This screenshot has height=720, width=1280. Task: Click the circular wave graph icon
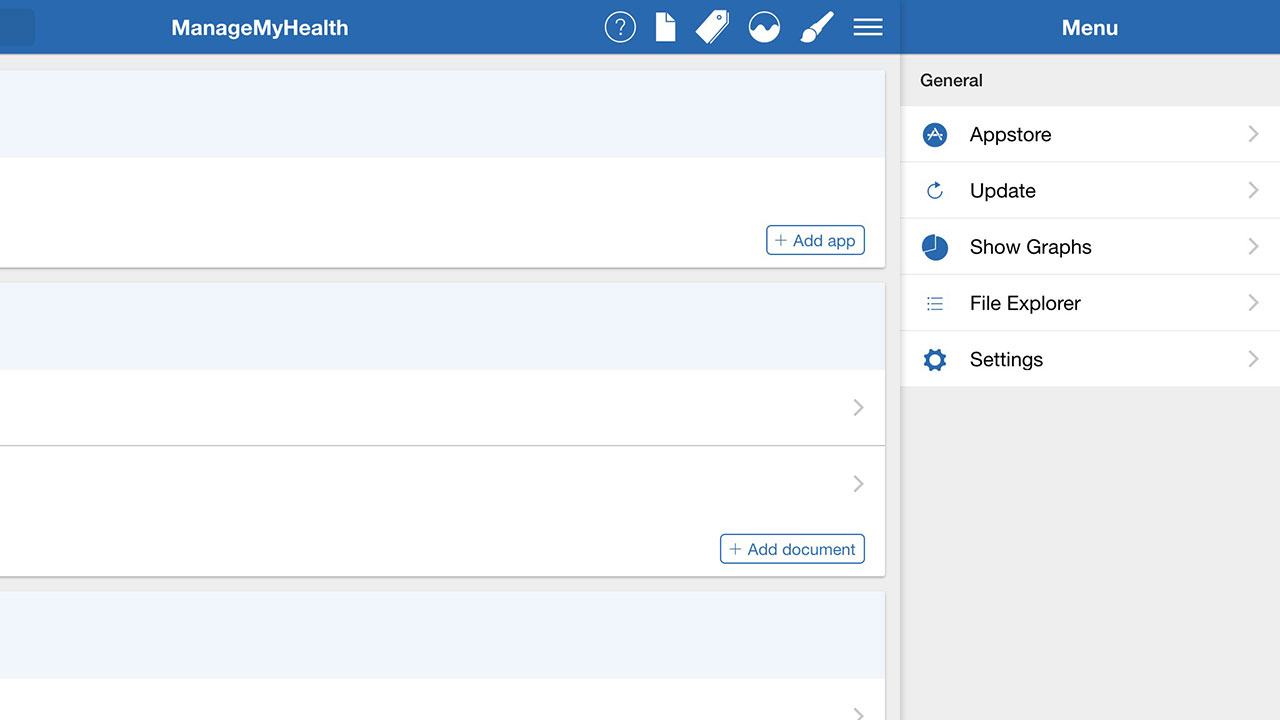click(764, 27)
